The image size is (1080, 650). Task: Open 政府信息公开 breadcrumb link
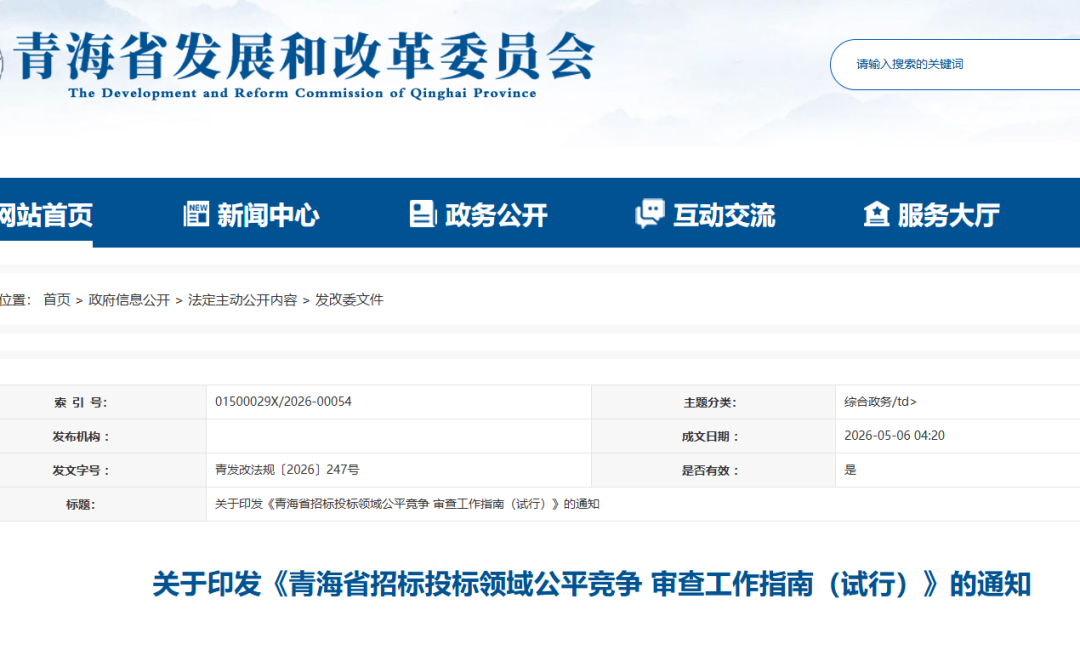[x=129, y=300]
